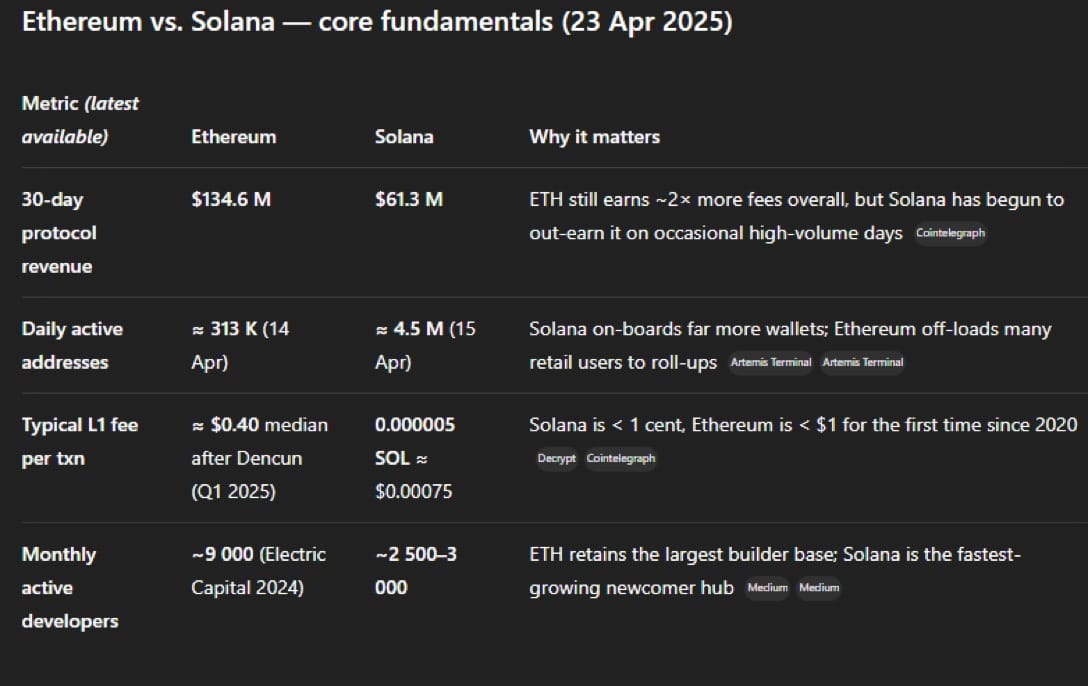The width and height of the screenshot is (1088, 686).
Task: Open the first Artemis Terminal citation chip
Action: point(770,362)
